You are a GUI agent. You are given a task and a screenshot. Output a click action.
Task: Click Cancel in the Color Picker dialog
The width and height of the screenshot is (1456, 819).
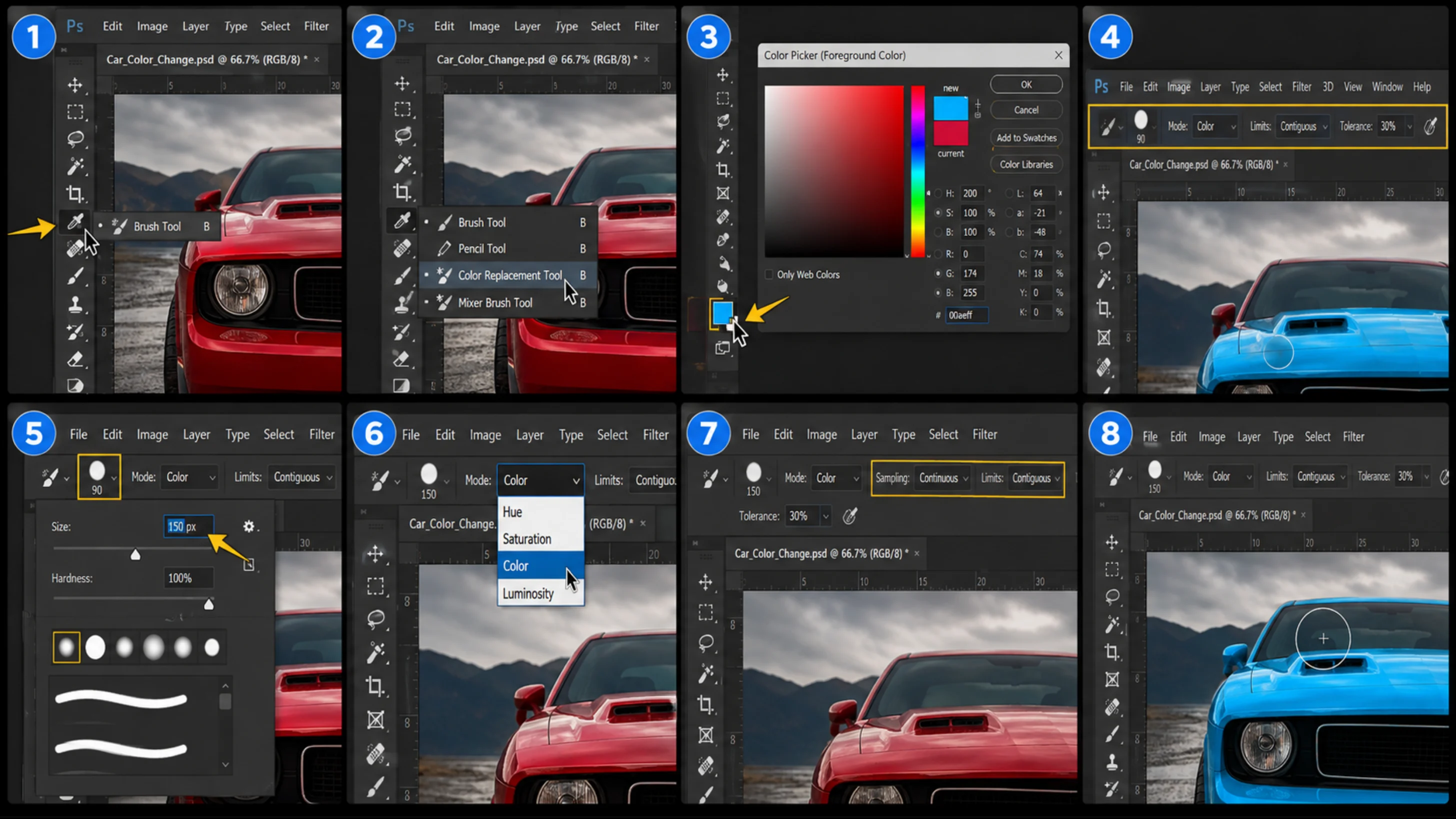(1026, 110)
